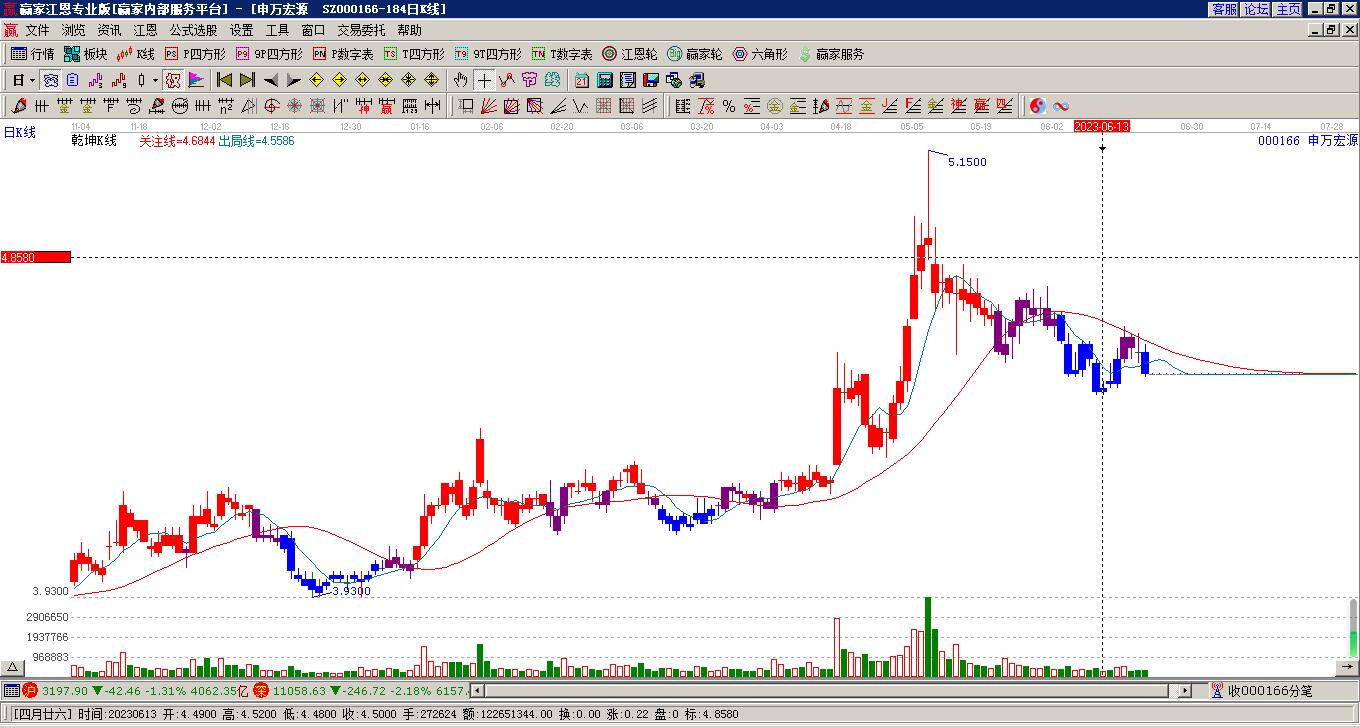1360x728 pixels.
Task: Toggle the 权 price adjustment button
Action: (x=173, y=80)
